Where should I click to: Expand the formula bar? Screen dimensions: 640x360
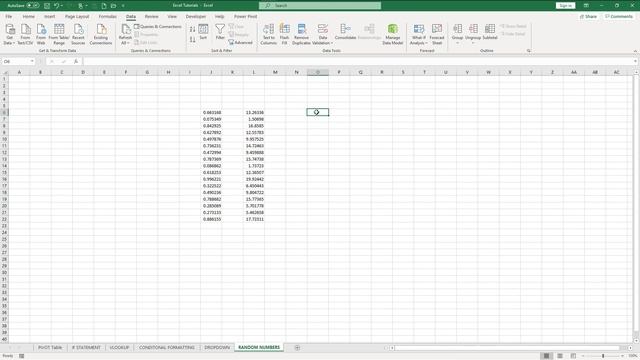pyautogui.click(x=636, y=61)
